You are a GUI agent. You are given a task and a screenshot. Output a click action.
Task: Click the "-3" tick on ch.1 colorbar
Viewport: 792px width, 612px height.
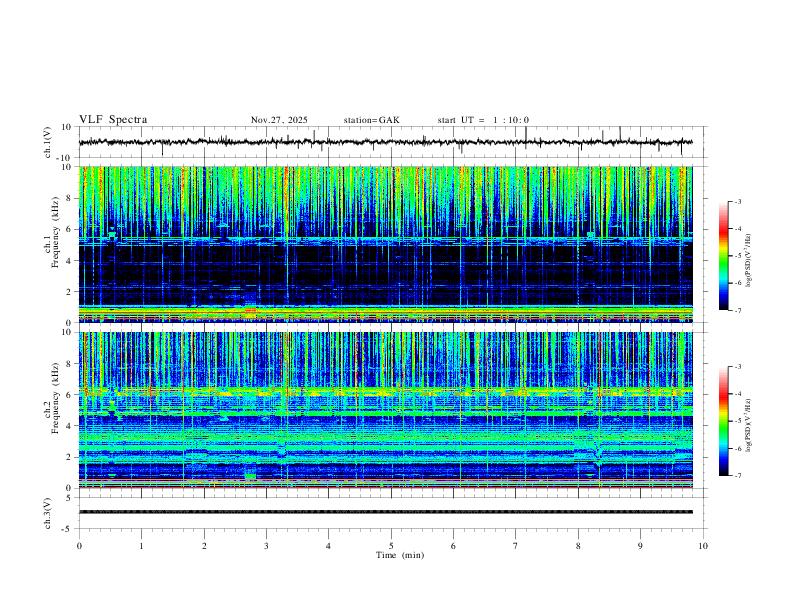(737, 201)
